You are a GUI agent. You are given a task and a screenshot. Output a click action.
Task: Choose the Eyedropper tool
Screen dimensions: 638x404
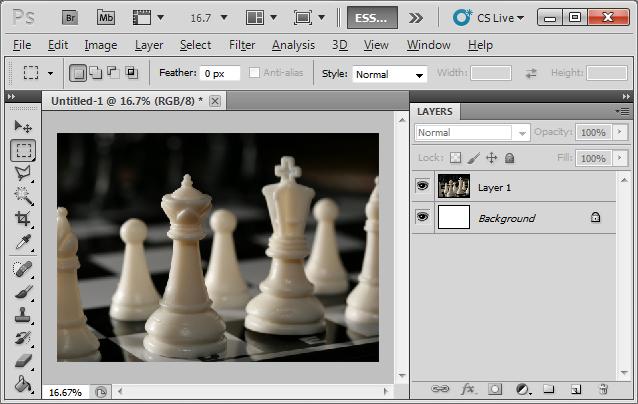23,243
